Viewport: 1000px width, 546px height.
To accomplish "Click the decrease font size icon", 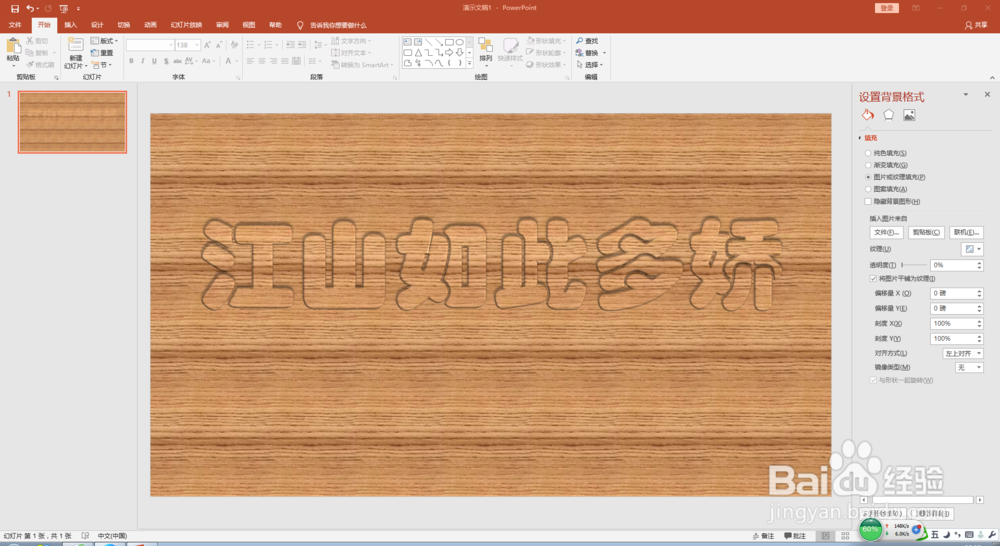I will coord(219,45).
